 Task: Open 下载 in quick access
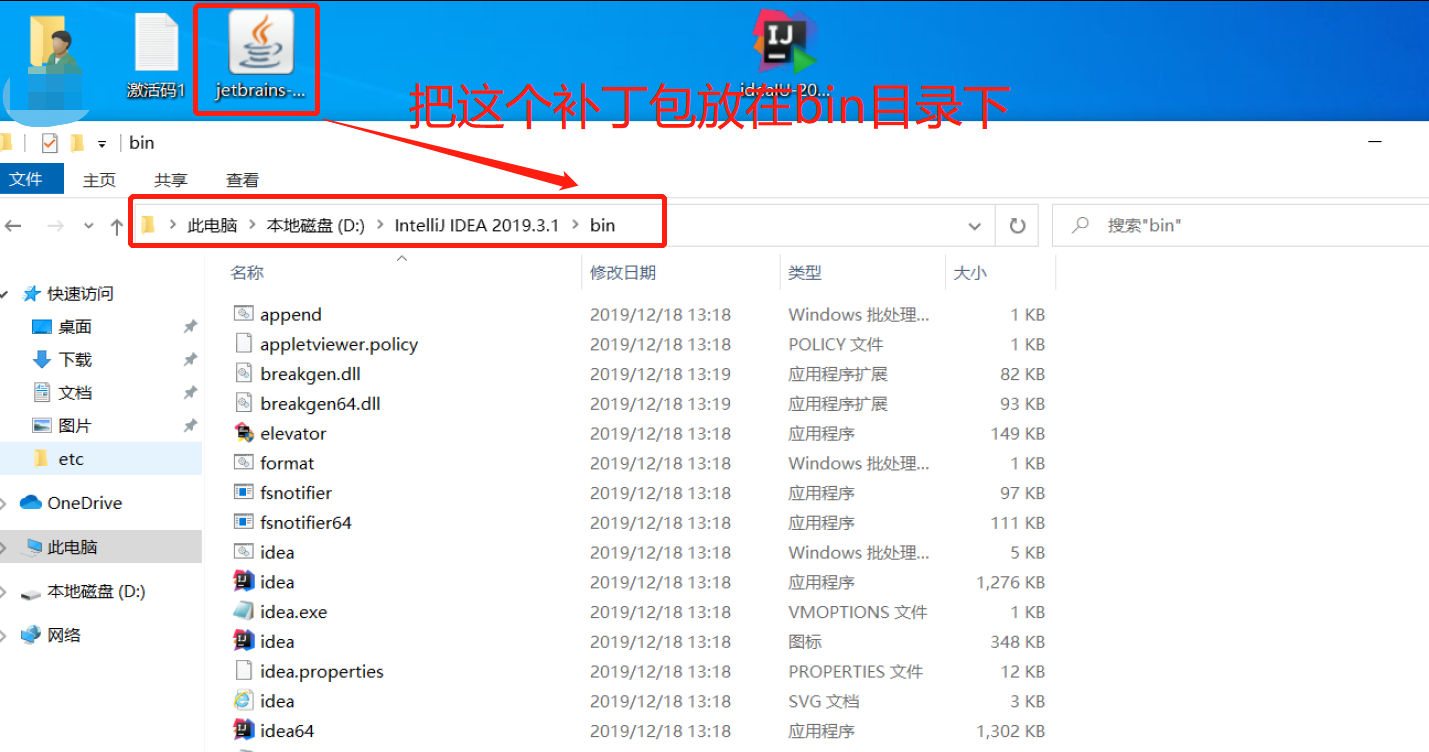pos(75,360)
